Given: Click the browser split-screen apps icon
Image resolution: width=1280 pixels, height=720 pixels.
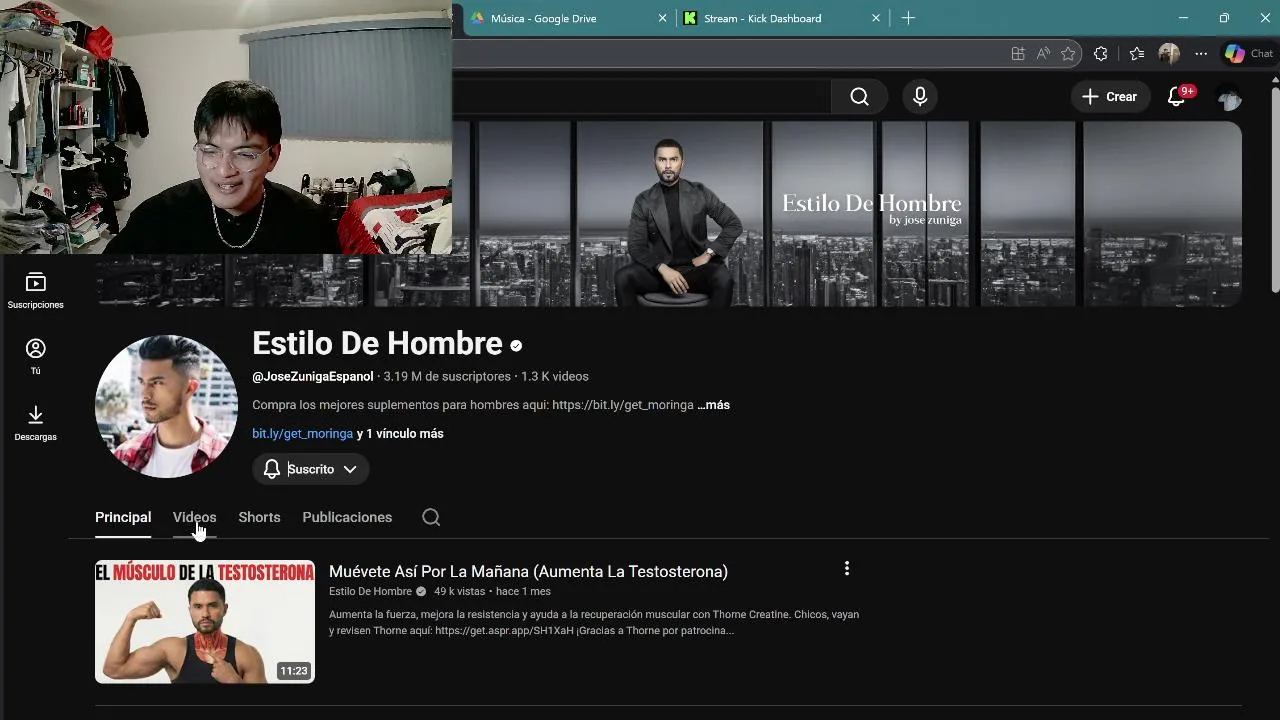Looking at the screenshot, I should (x=1018, y=54).
